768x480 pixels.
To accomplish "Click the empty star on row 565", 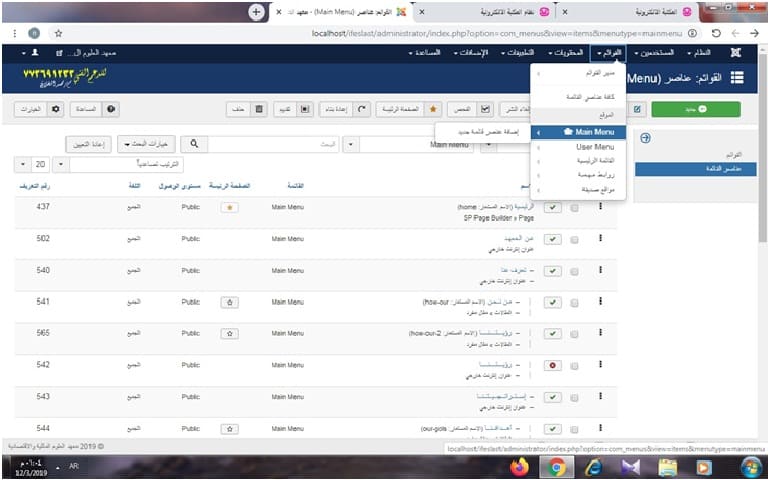I will tap(229, 334).
